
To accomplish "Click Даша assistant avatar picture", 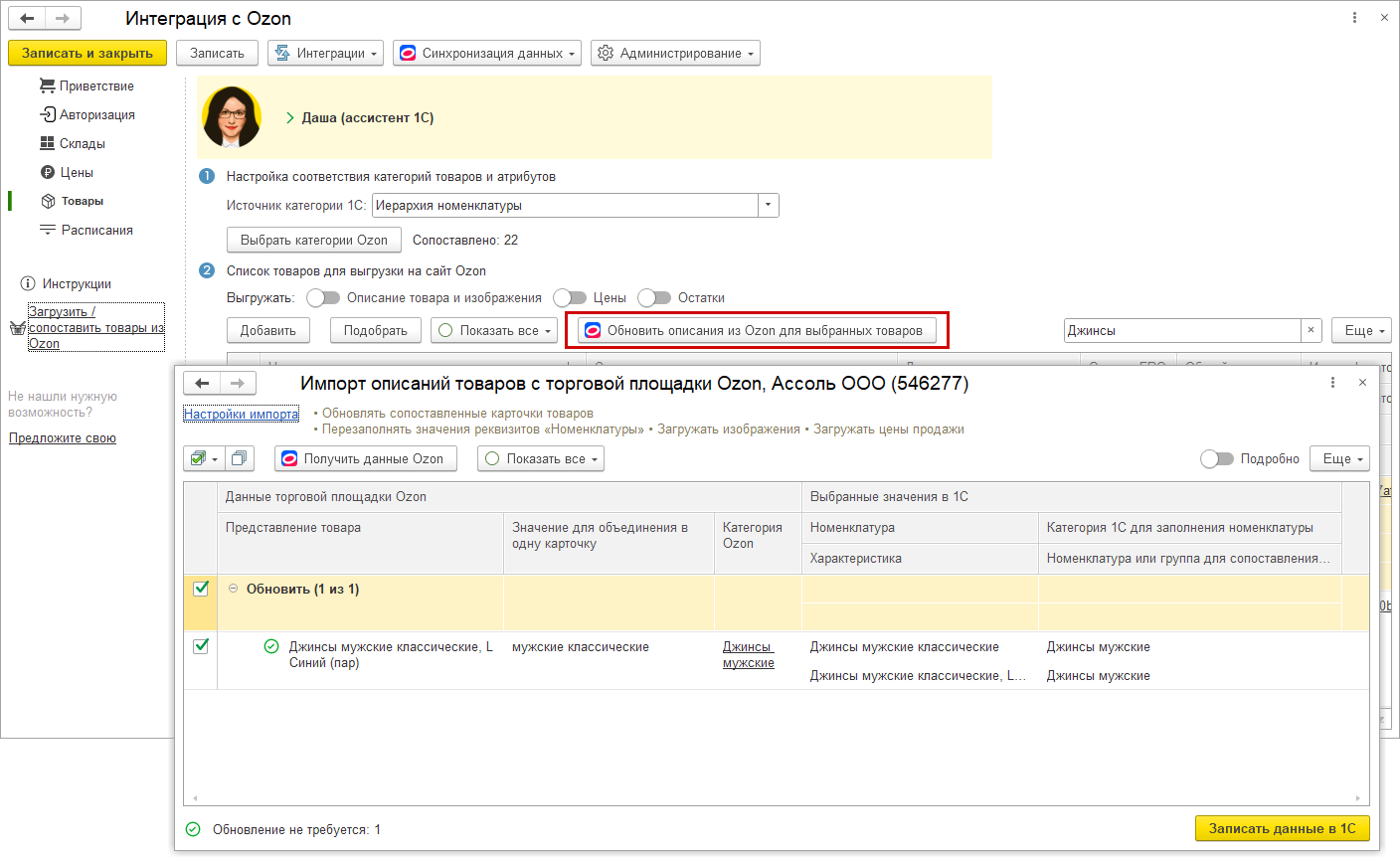I will pos(232,116).
